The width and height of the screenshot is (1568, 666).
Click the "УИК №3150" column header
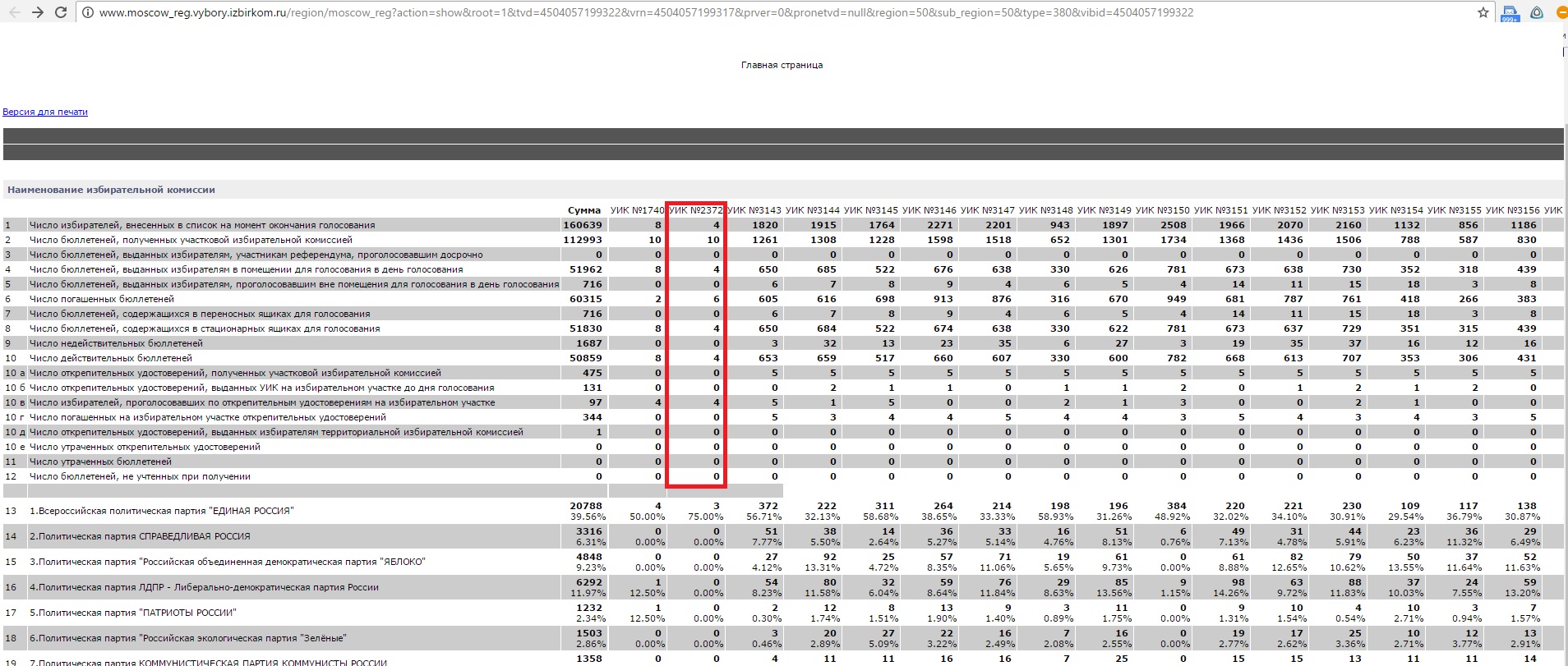click(1162, 210)
